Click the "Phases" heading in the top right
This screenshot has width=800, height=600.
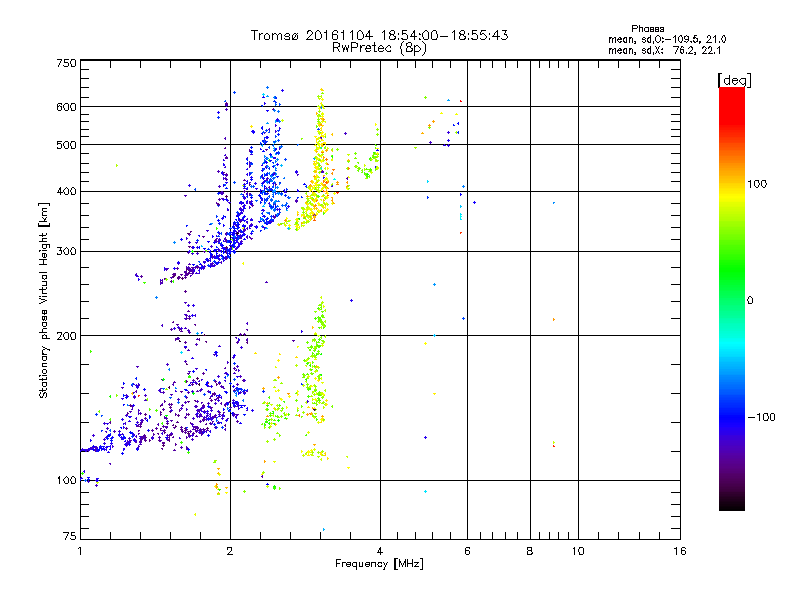[647, 29]
